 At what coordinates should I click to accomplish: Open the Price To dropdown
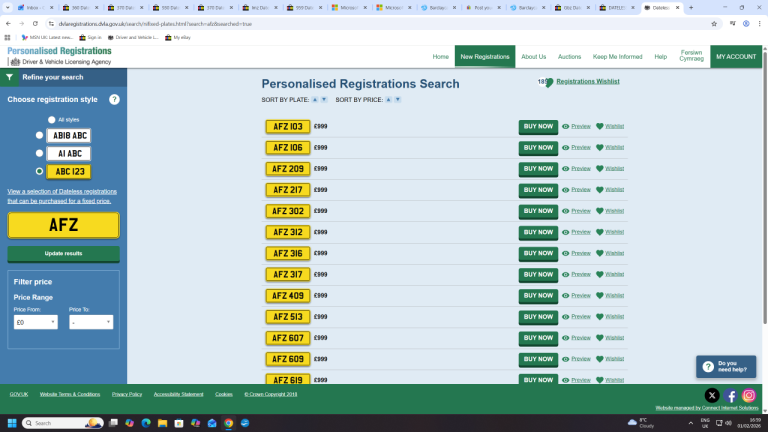(x=91, y=322)
